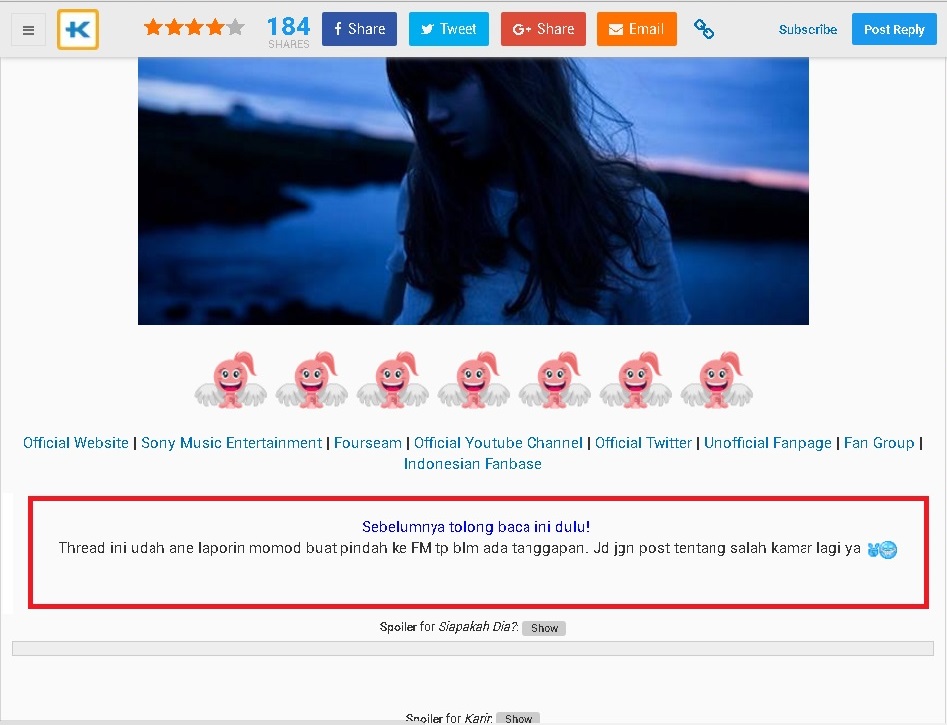
Task: Open the Fan Group link
Action: 879,443
